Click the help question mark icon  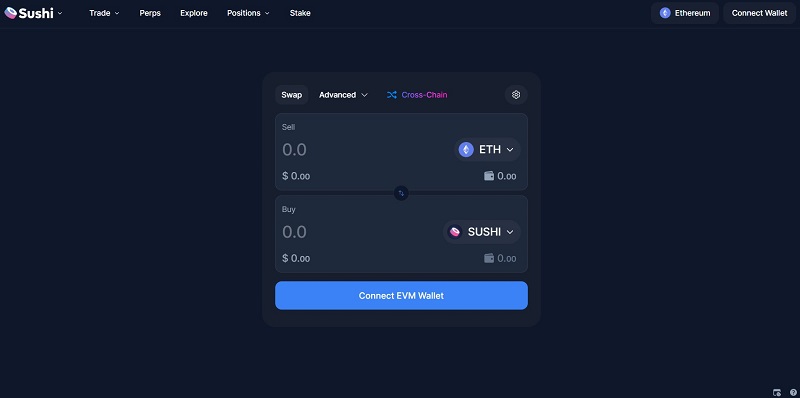tap(793, 392)
